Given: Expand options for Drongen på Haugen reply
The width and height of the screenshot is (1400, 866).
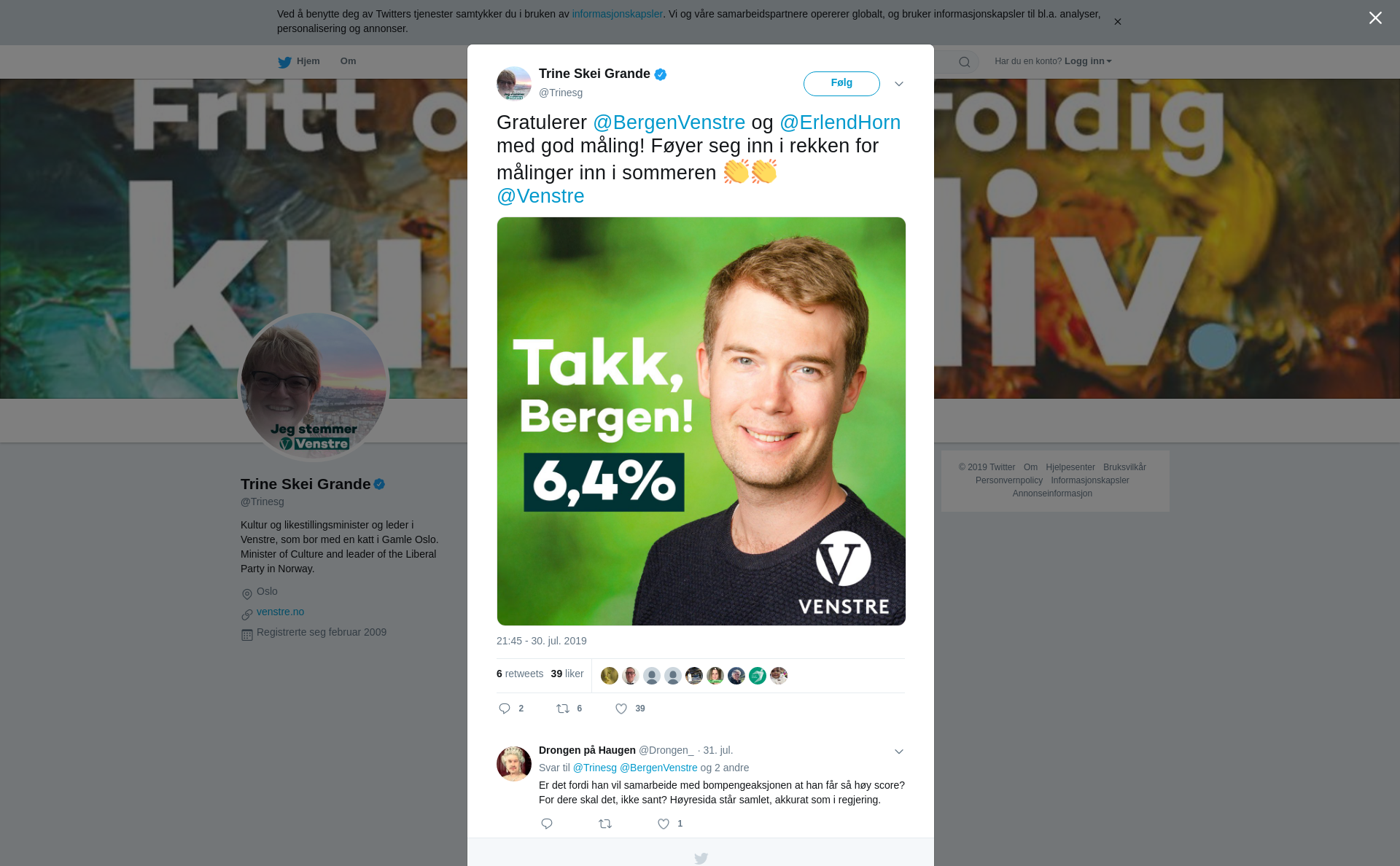Looking at the screenshot, I should [899, 752].
